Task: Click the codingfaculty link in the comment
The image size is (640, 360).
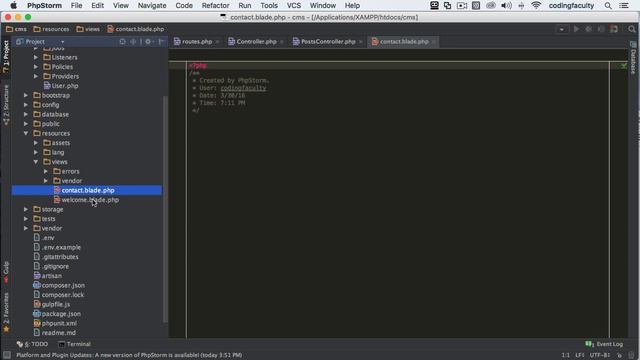Action: click(x=243, y=88)
